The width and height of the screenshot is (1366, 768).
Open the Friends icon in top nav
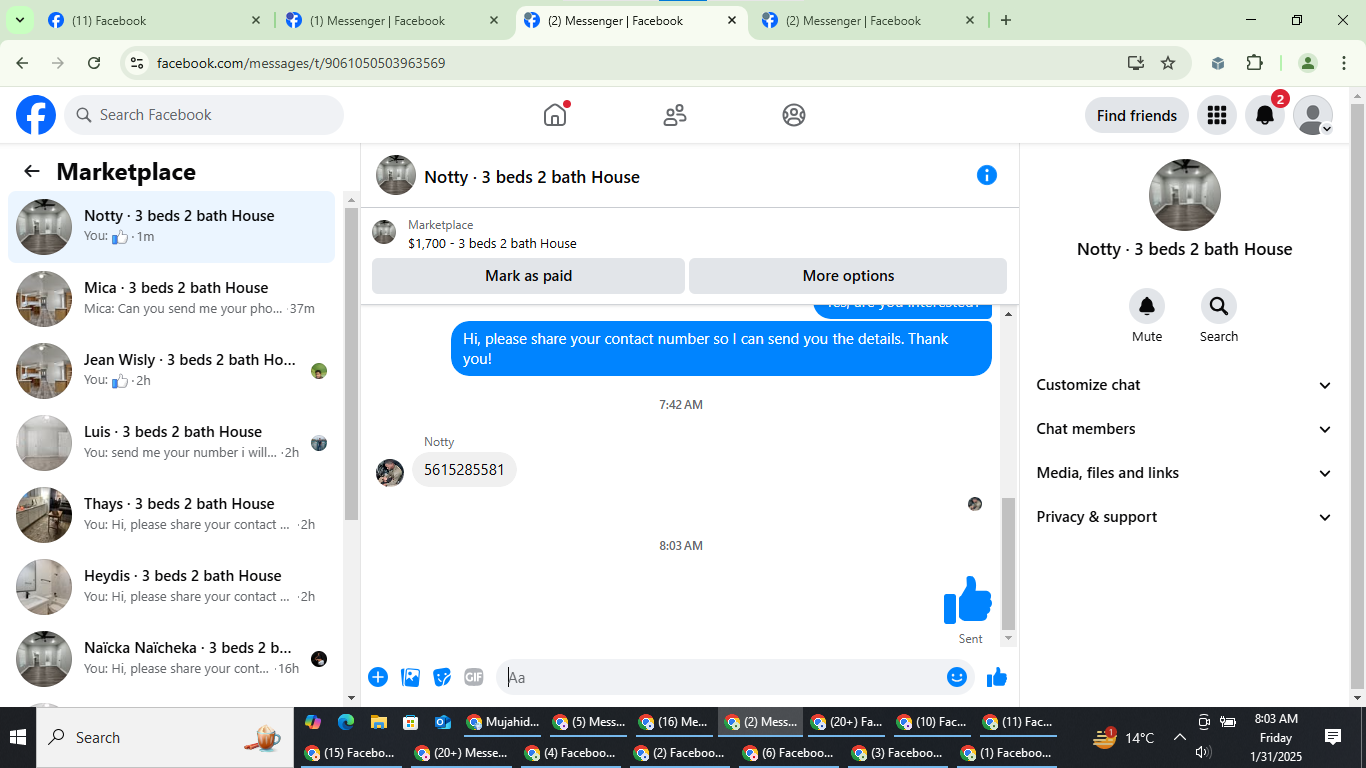coord(675,115)
